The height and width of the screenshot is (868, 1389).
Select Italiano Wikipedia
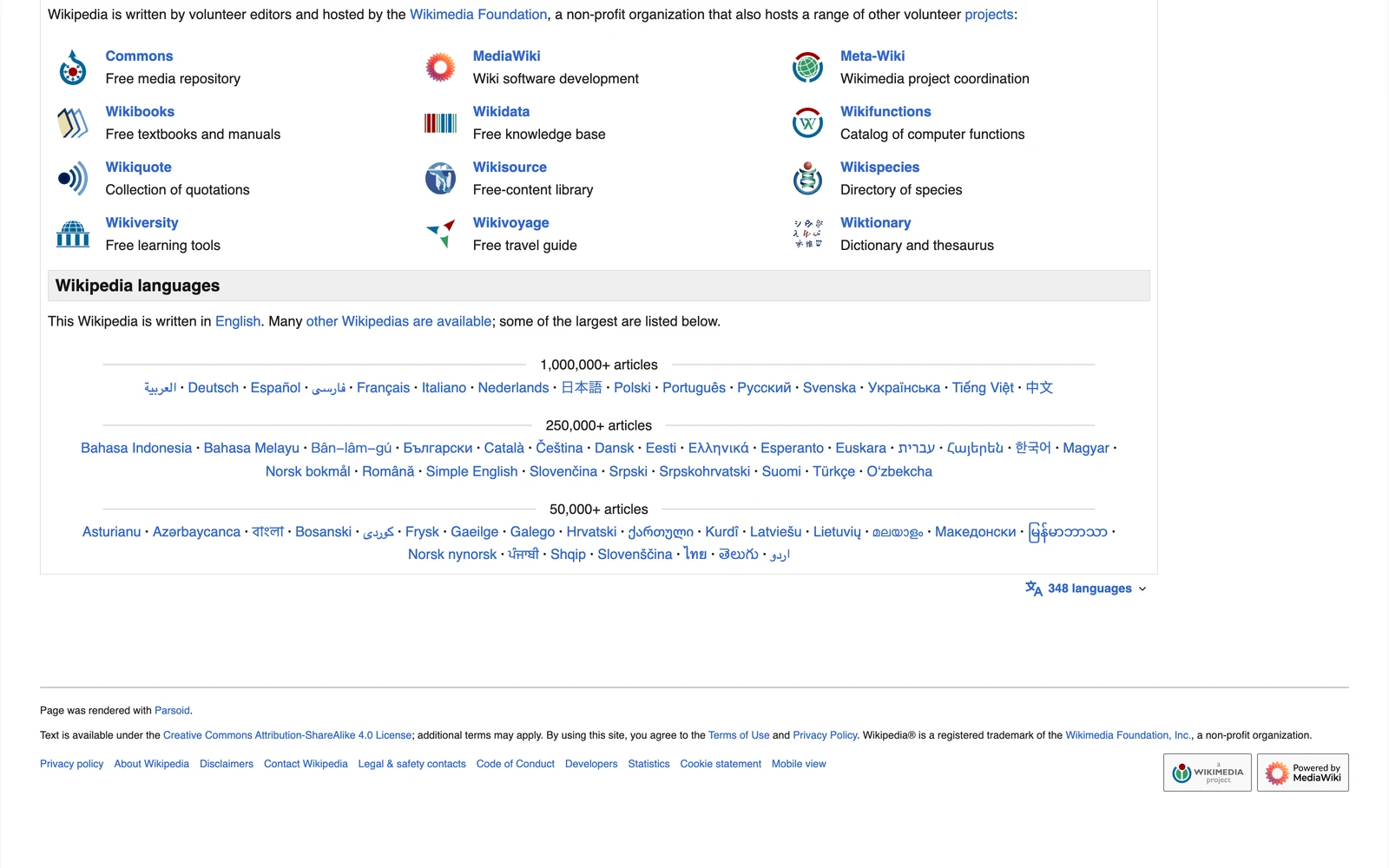(x=444, y=387)
